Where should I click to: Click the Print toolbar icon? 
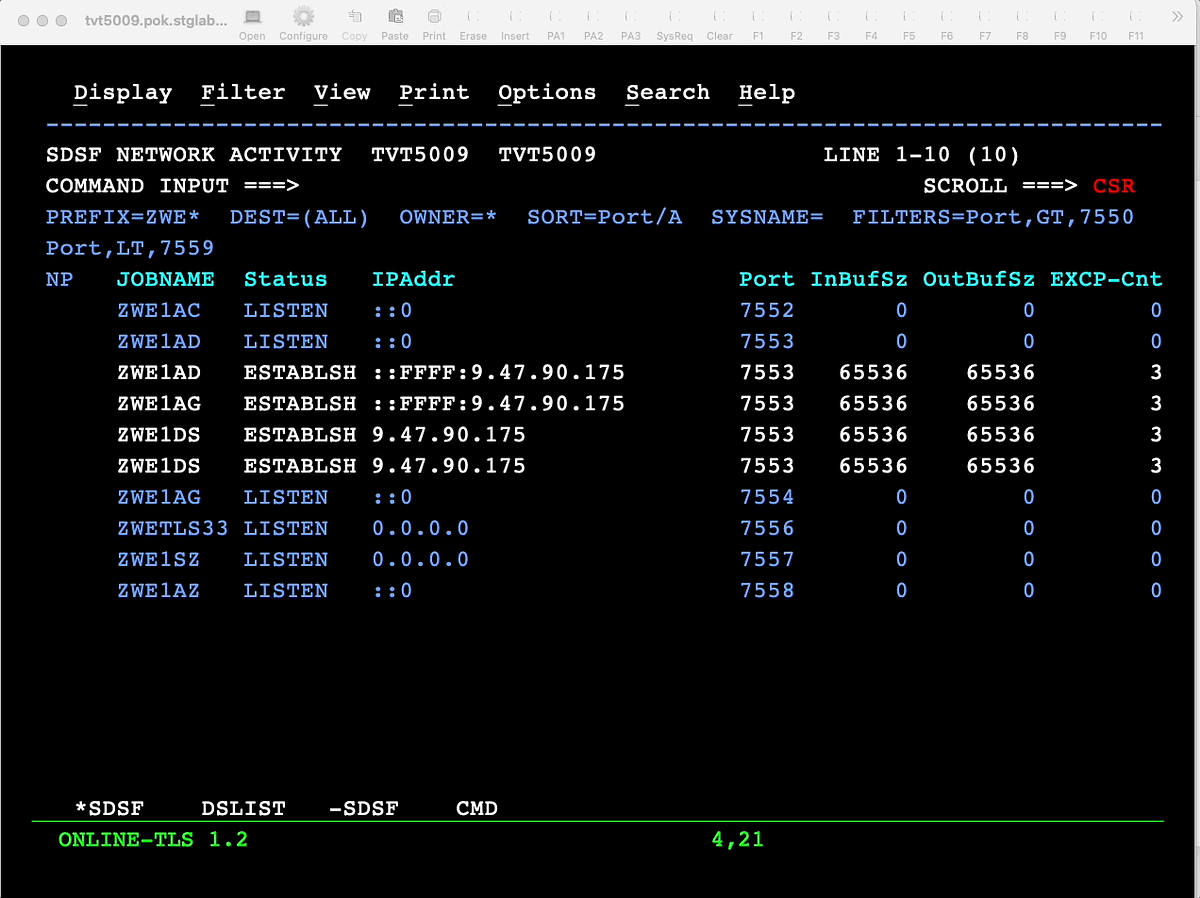tap(434, 17)
